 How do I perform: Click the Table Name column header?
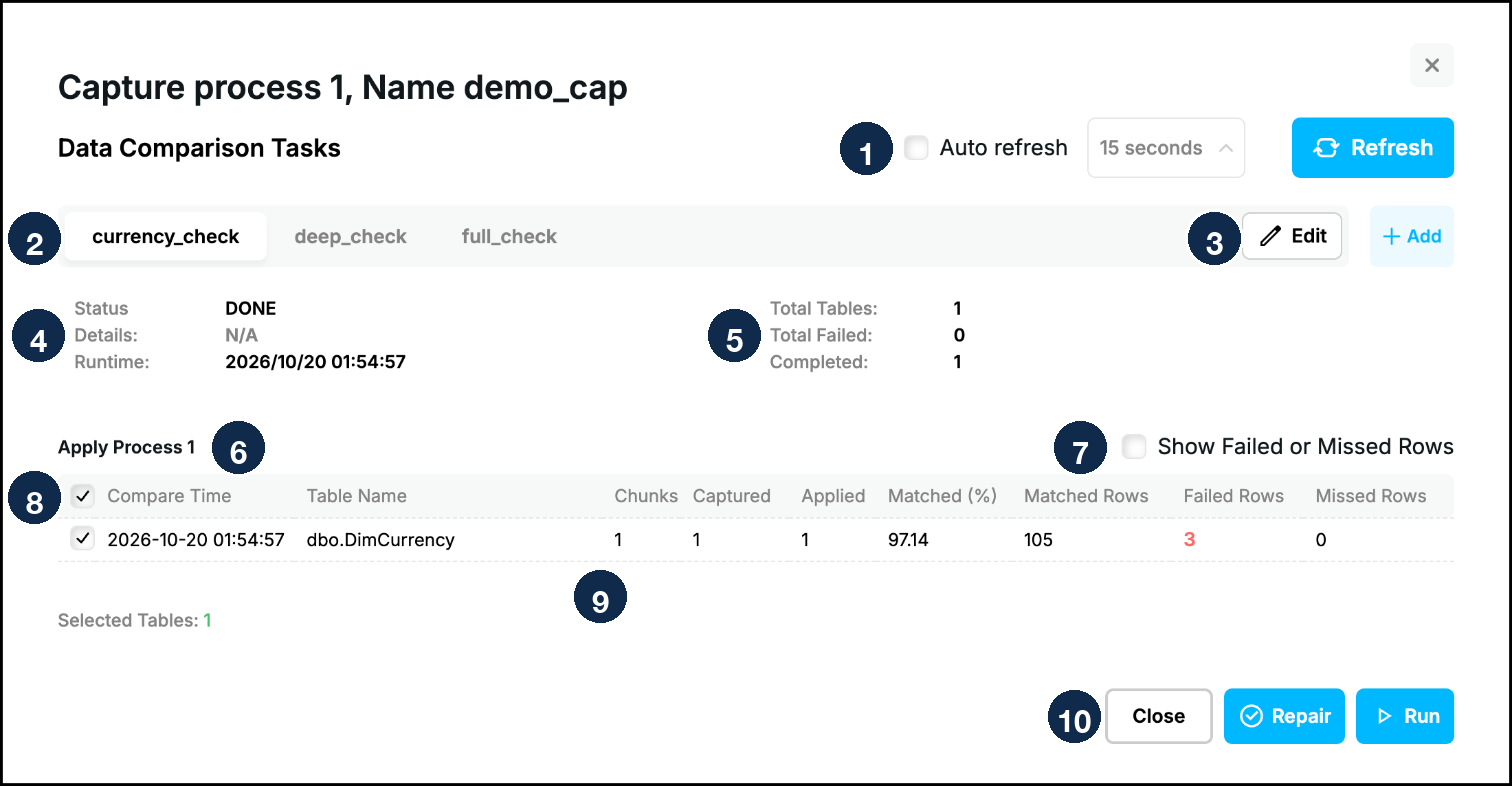pos(357,496)
